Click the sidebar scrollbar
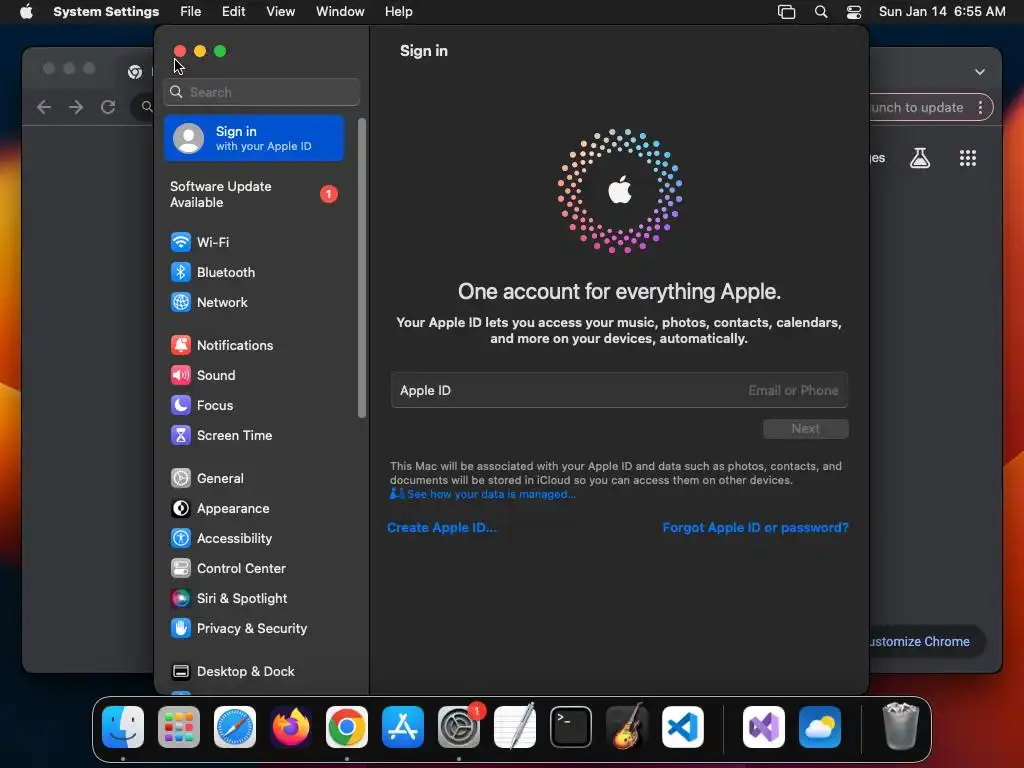 click(x=362, y=268)
